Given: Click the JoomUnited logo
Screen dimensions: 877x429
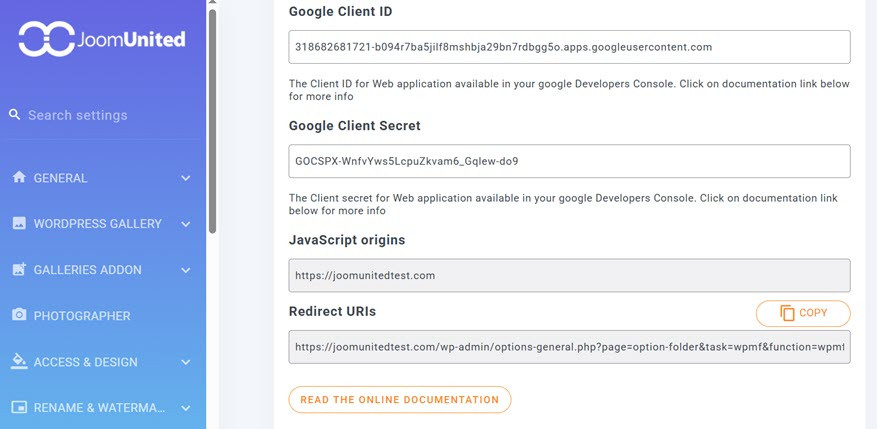Looking at the screenshot, I should pyautogui.click(x=101, y=39).
